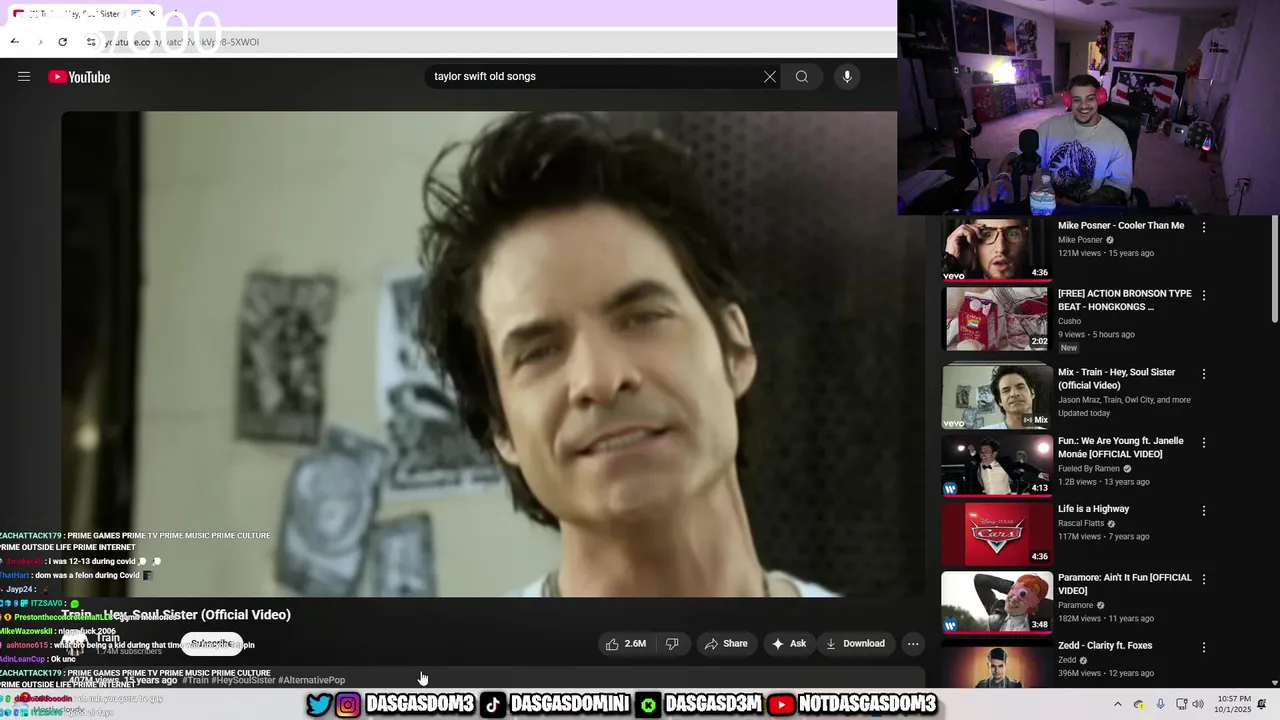Open options for Zedd Clarity video
Screen dimensions: 1280x720
(1204, 647)
